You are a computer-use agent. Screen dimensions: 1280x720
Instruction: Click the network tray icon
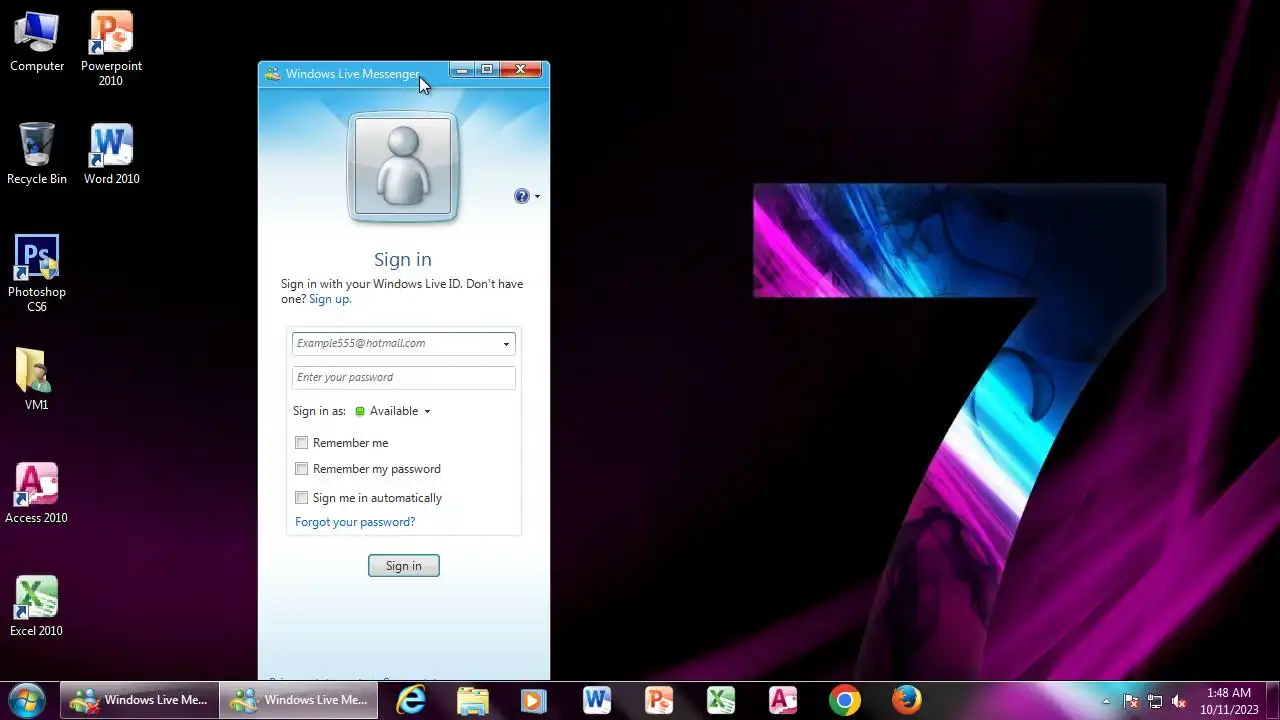[1155, 701]
